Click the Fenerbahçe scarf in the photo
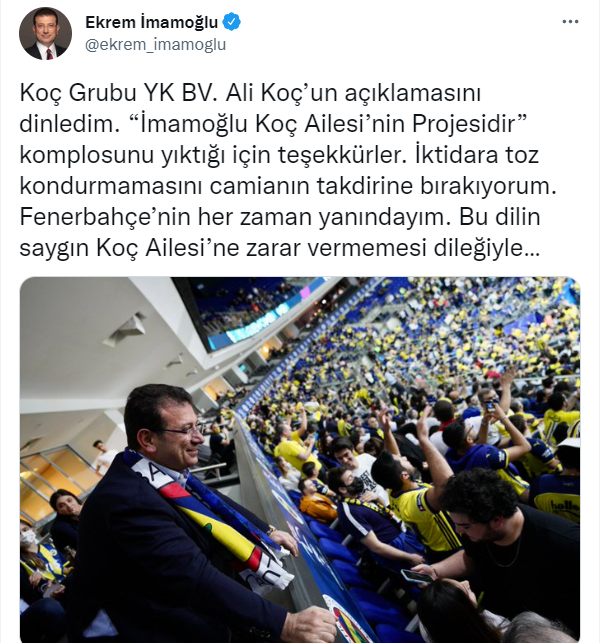This screenshot has height=643, width=600. pyautogui.click(x=213, y=521)
